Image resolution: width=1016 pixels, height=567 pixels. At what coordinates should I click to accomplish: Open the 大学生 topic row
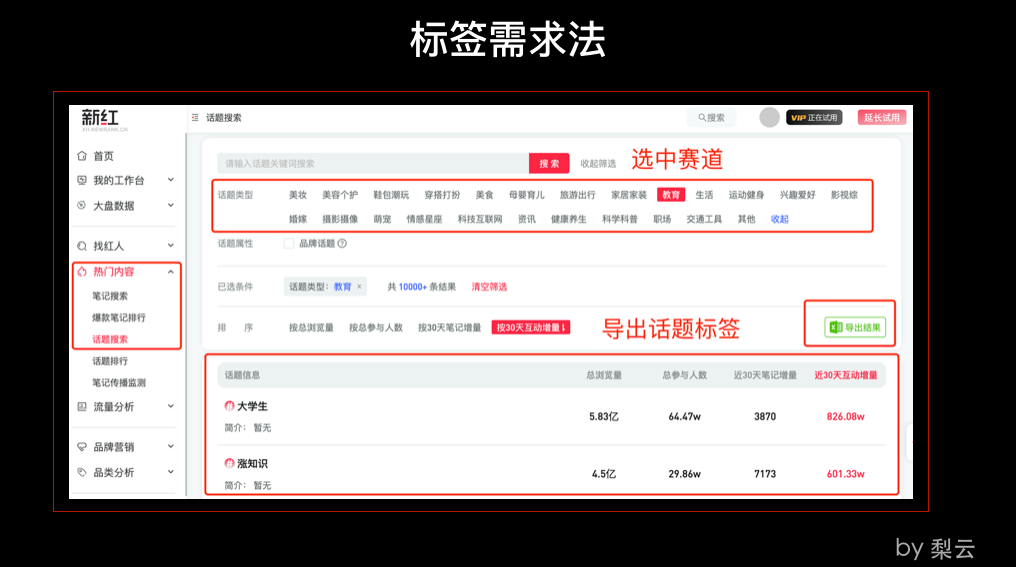pyautogui.click(x=551, y=416)
